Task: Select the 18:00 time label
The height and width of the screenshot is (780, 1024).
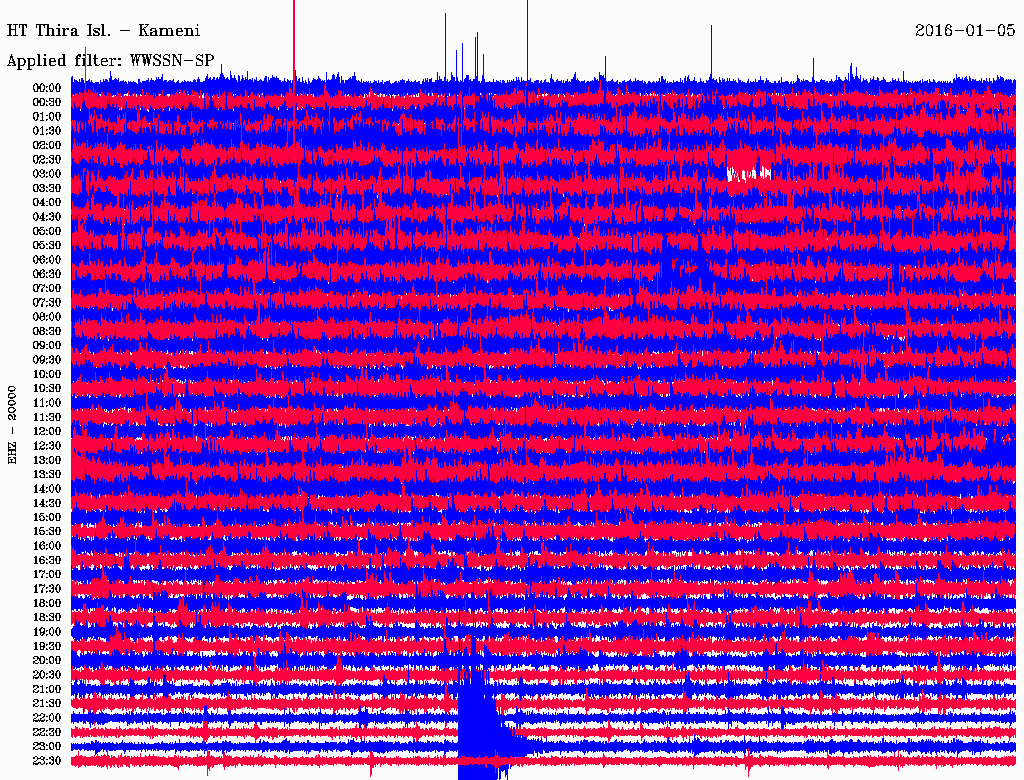Action: click(47, 603)
